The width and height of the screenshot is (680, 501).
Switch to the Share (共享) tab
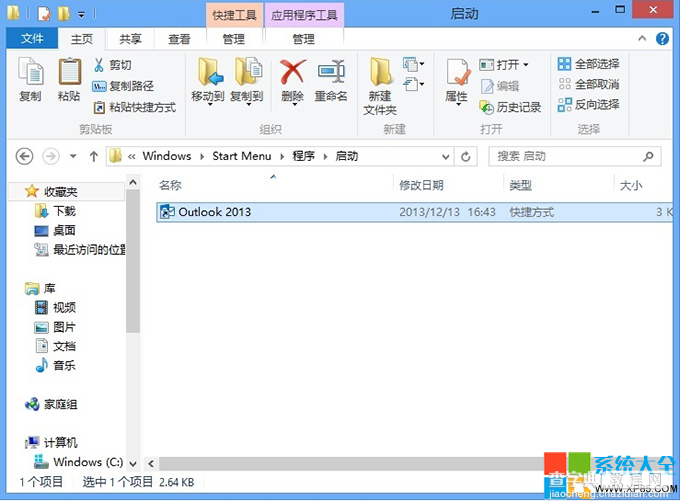[x=130, y=39]
